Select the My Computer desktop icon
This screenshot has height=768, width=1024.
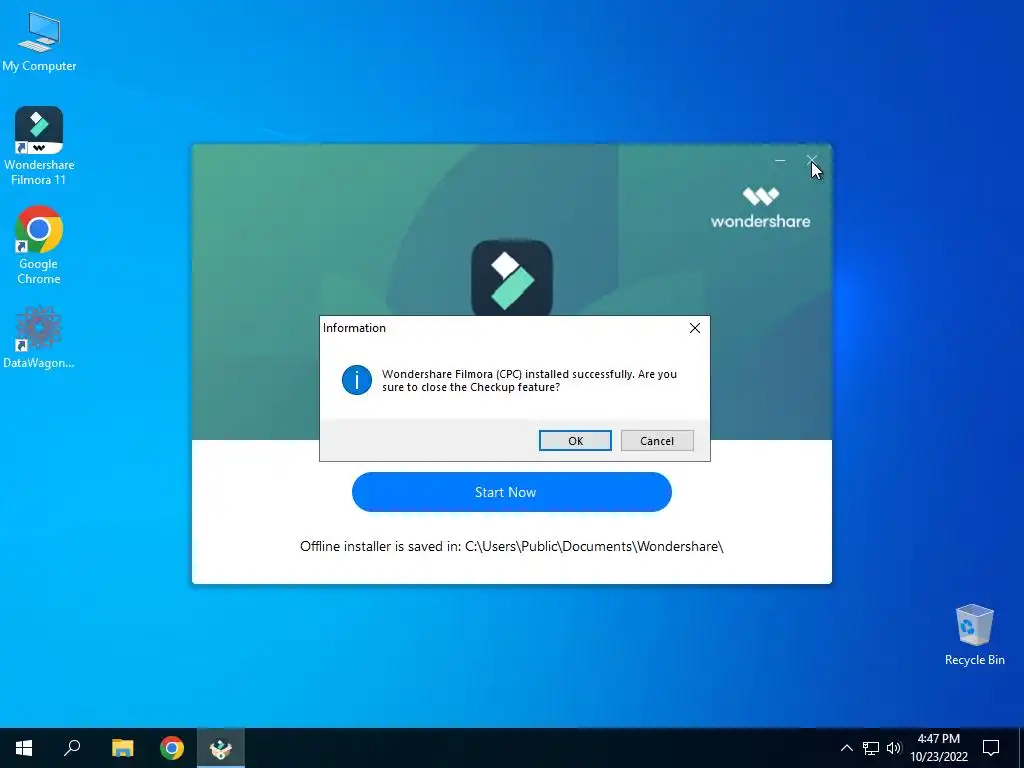pos(39,42)
